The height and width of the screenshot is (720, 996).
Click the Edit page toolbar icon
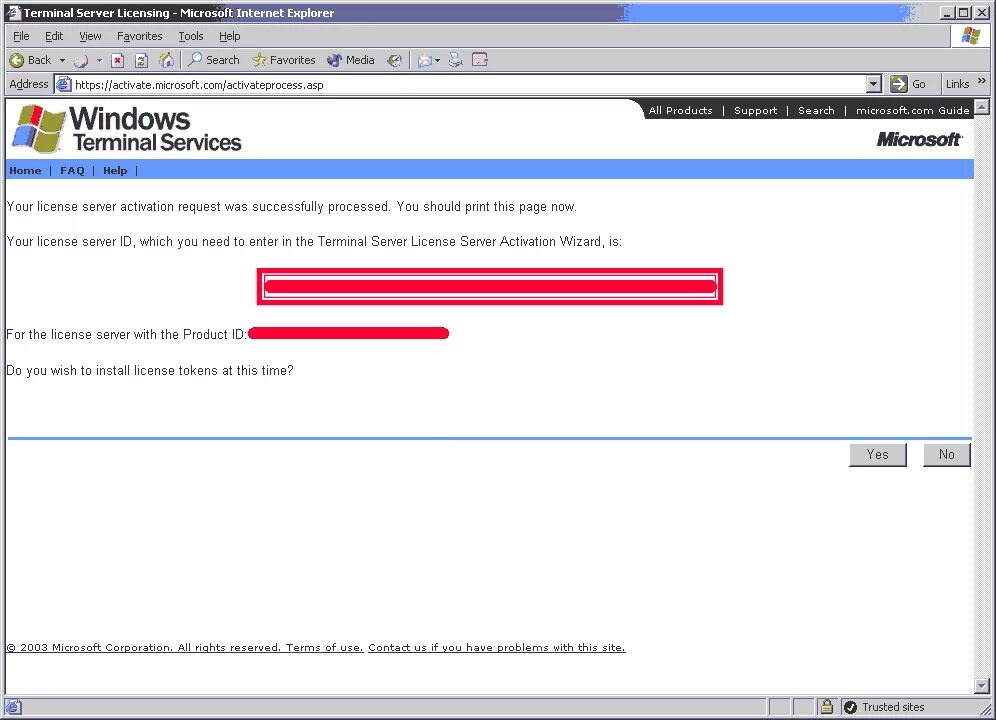point(480,60)
